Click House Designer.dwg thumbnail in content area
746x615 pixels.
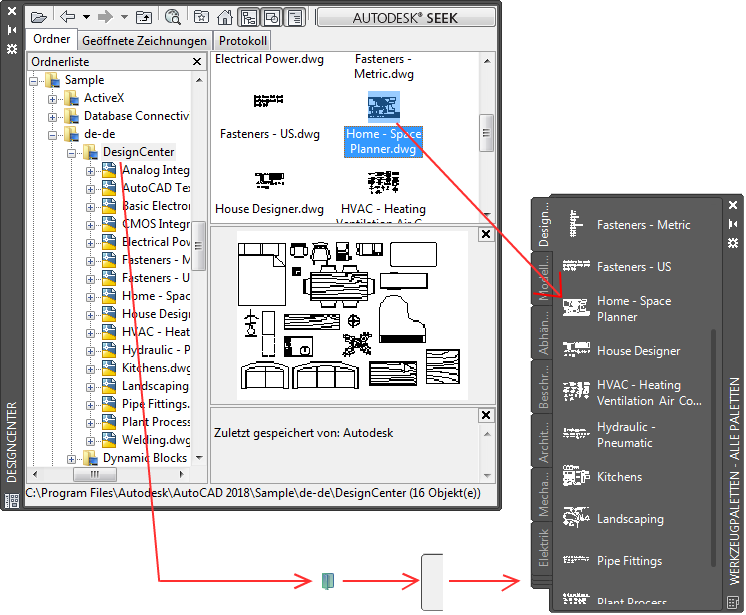269,180
